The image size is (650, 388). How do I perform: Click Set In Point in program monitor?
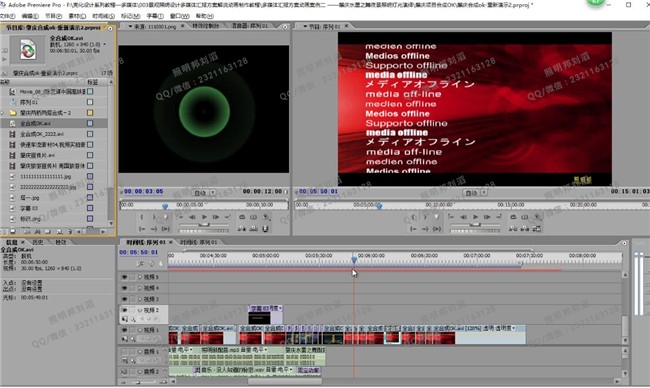point(413,217)
